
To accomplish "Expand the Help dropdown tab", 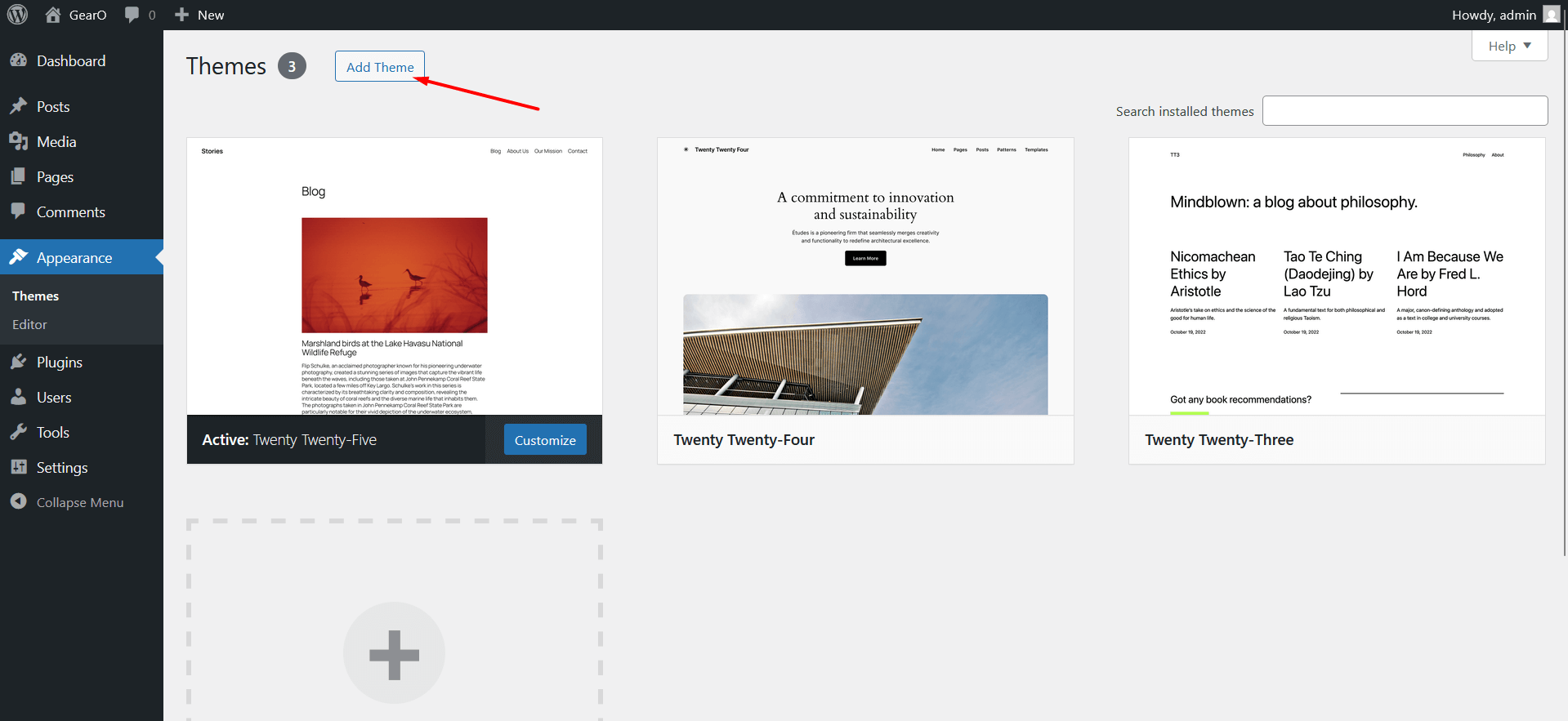I will point(1509,46).
